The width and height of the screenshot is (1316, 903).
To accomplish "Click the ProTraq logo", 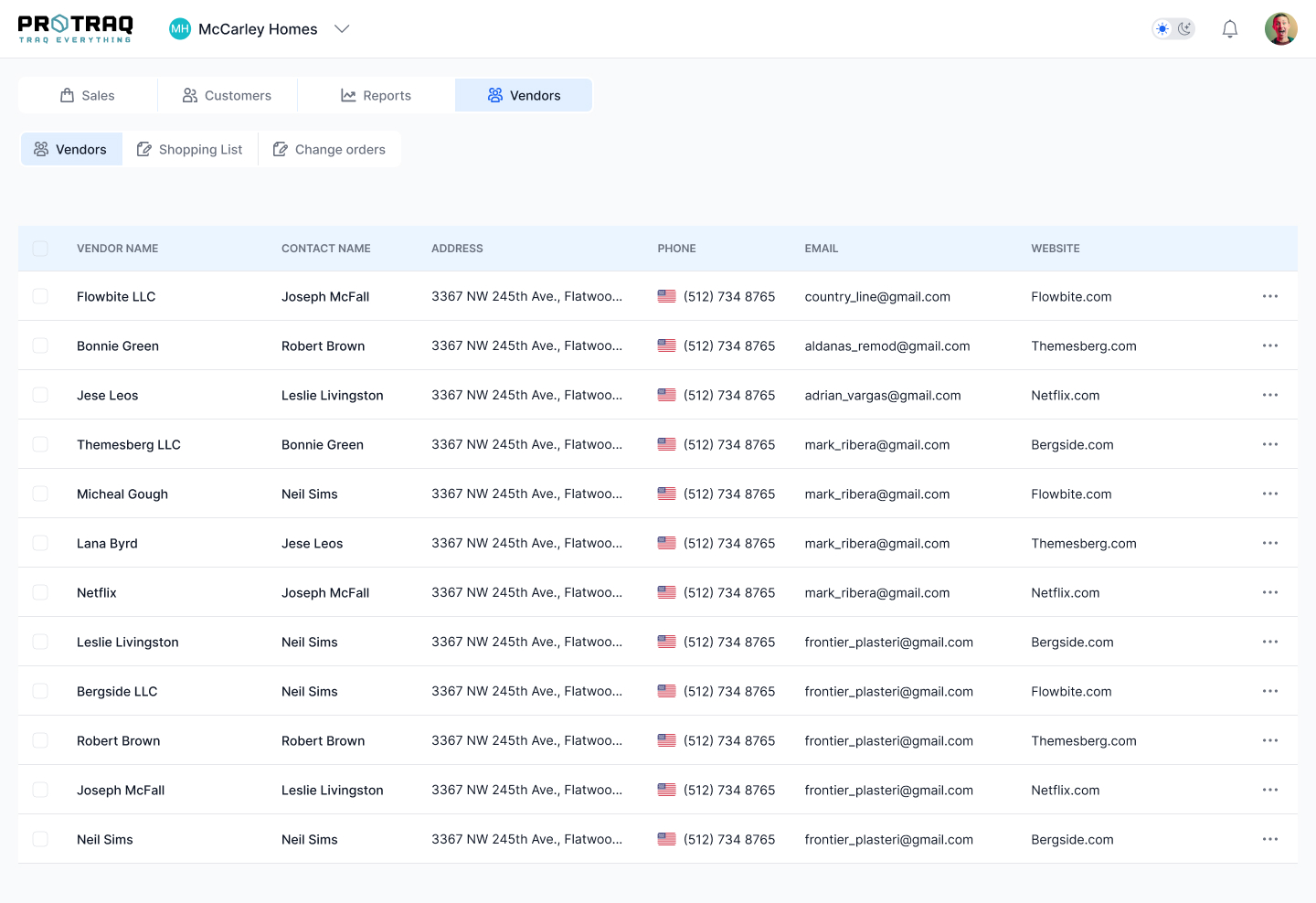I will point(76,28).
